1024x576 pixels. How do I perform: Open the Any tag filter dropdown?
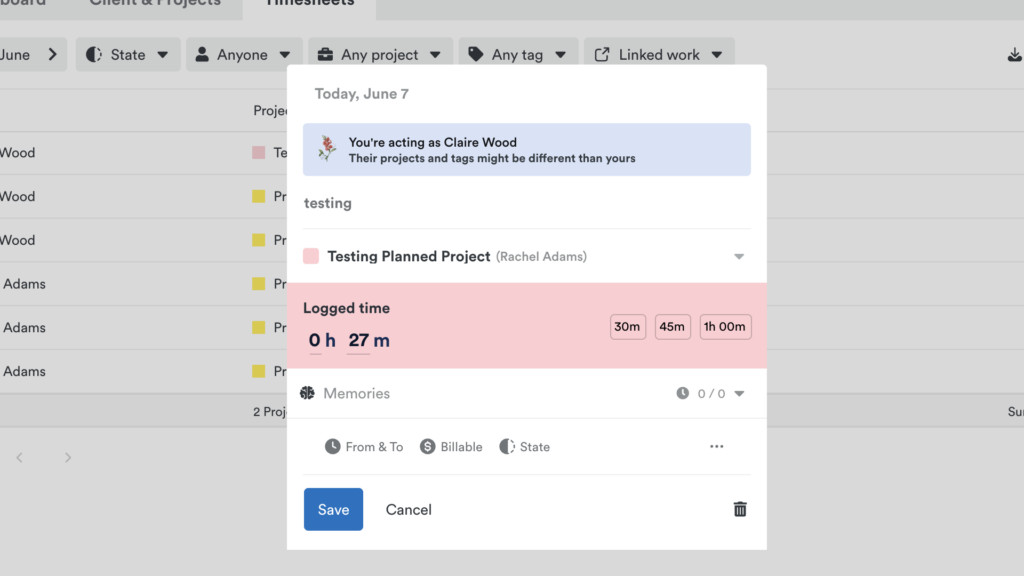[518, 55]
